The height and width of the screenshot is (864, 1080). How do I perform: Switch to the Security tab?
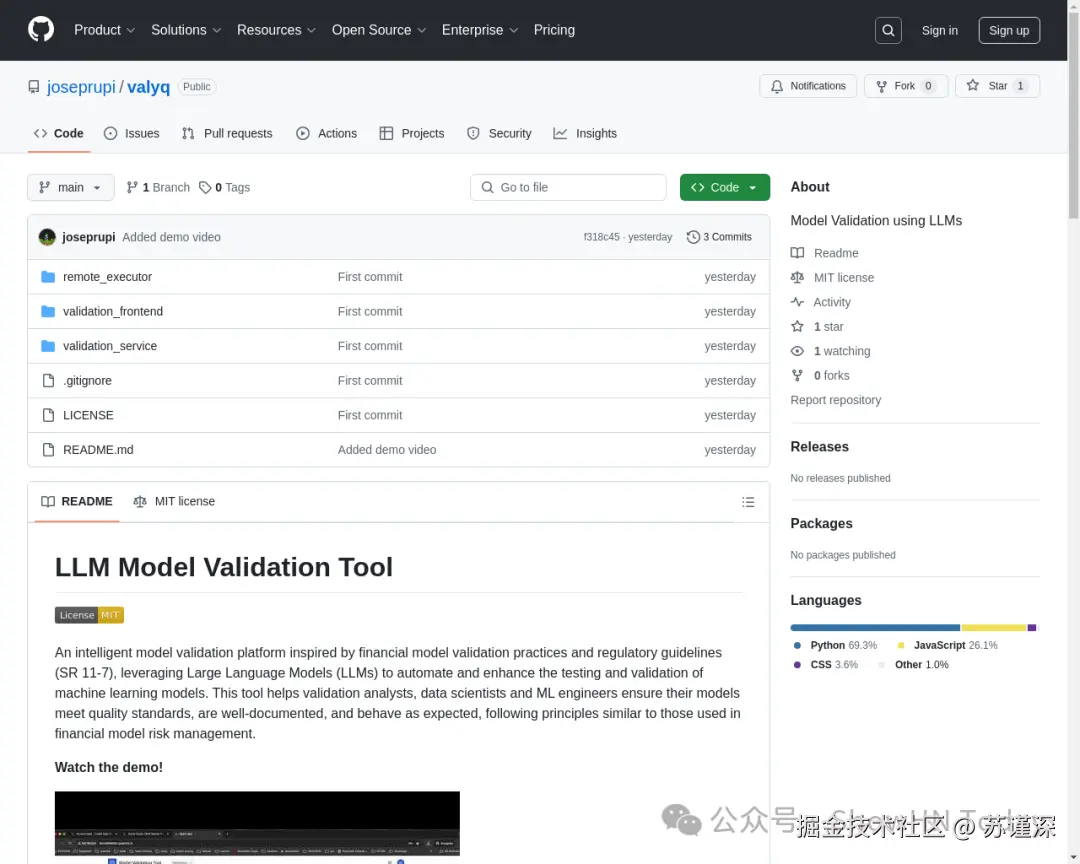pos(499,134)
